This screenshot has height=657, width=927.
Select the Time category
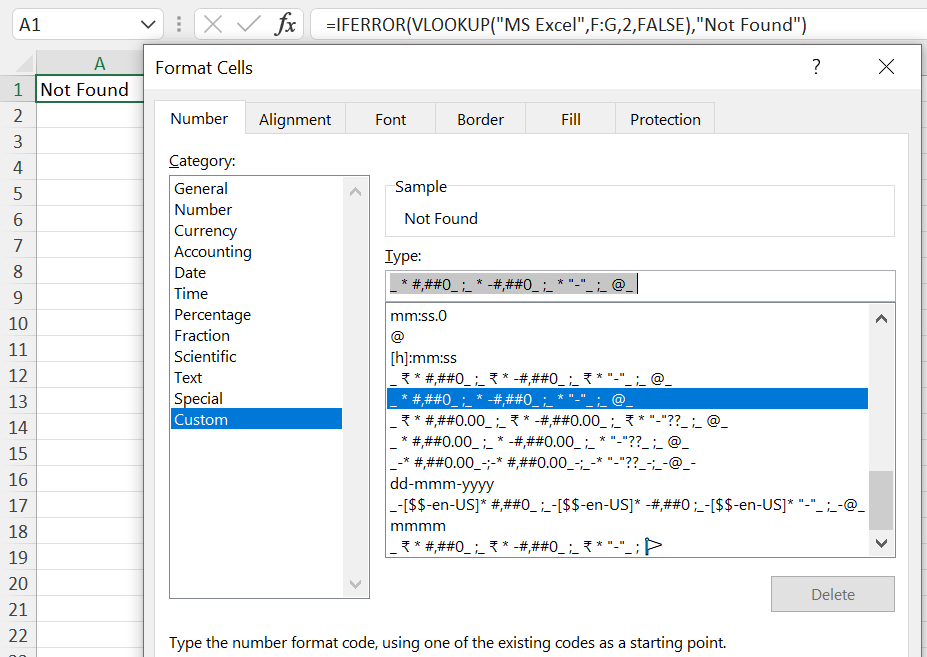tap(256, 293)
